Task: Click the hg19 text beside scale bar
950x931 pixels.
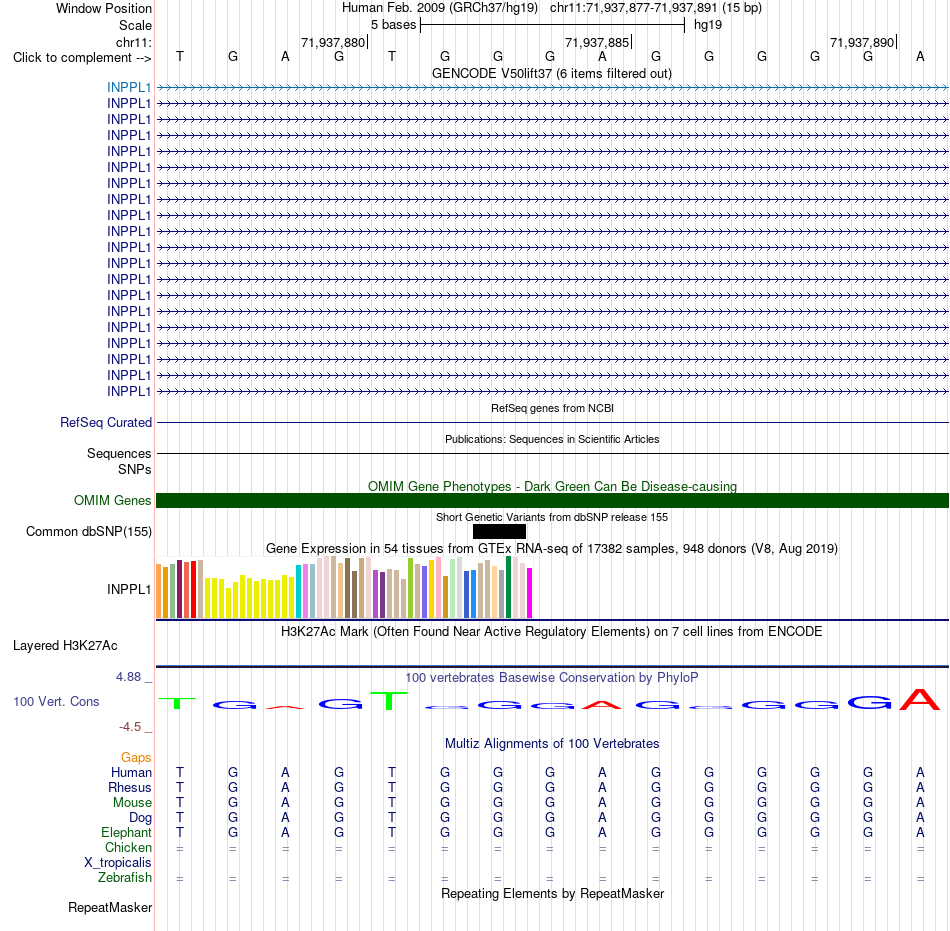Action: click(708, 25)
